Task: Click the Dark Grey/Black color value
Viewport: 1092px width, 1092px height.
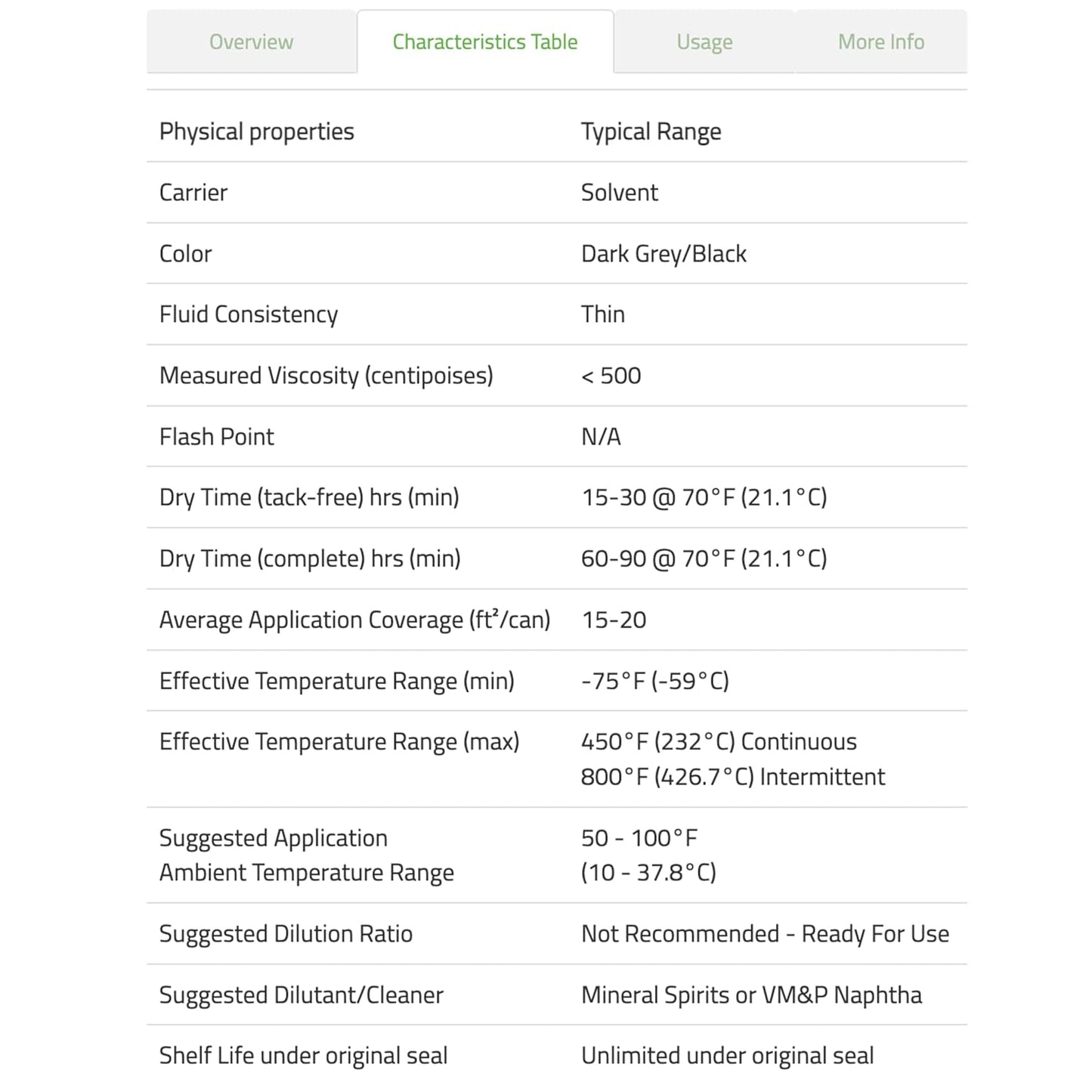Action: [663, 254]
